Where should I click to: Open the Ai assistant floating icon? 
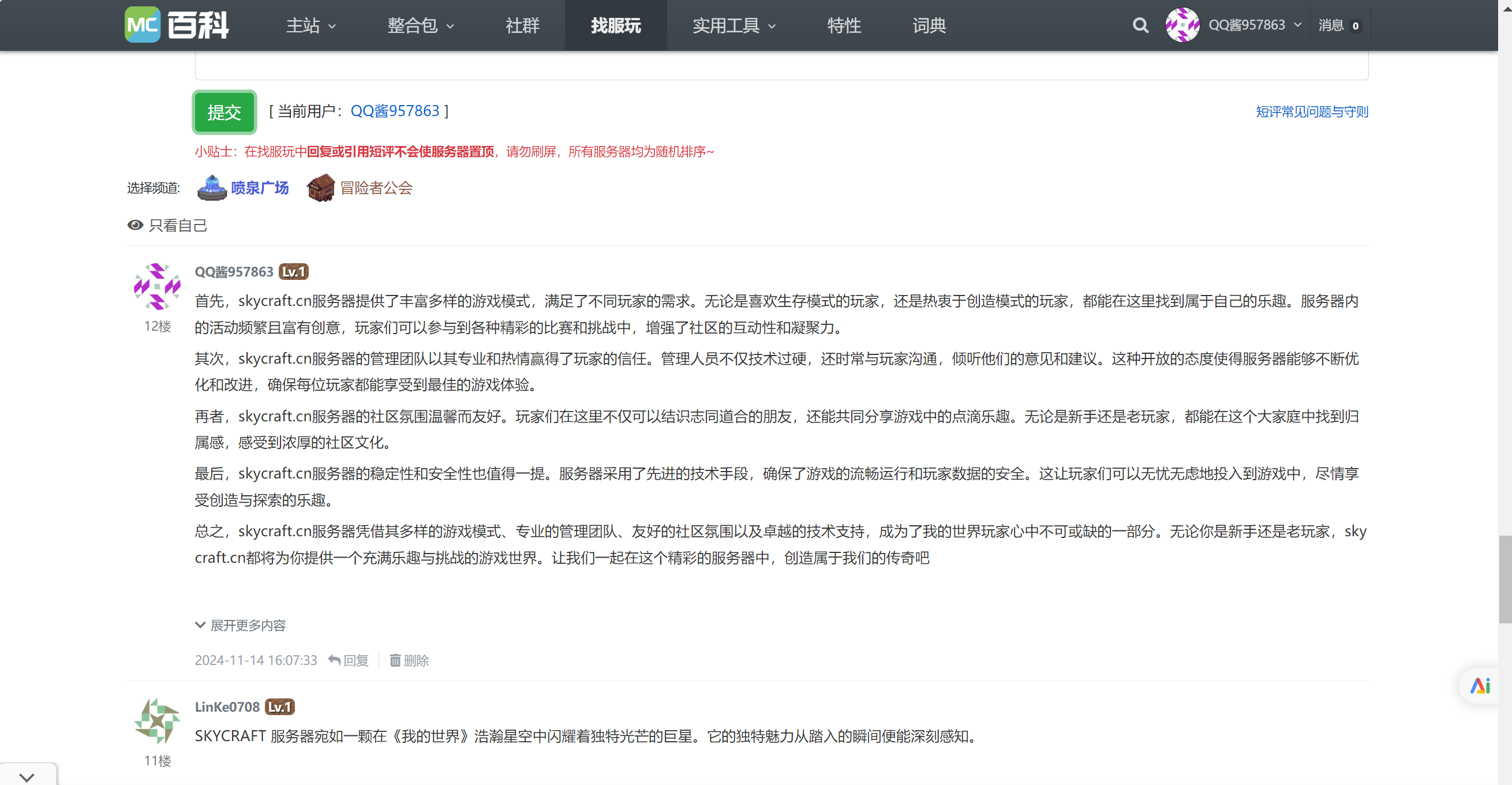1480,685
